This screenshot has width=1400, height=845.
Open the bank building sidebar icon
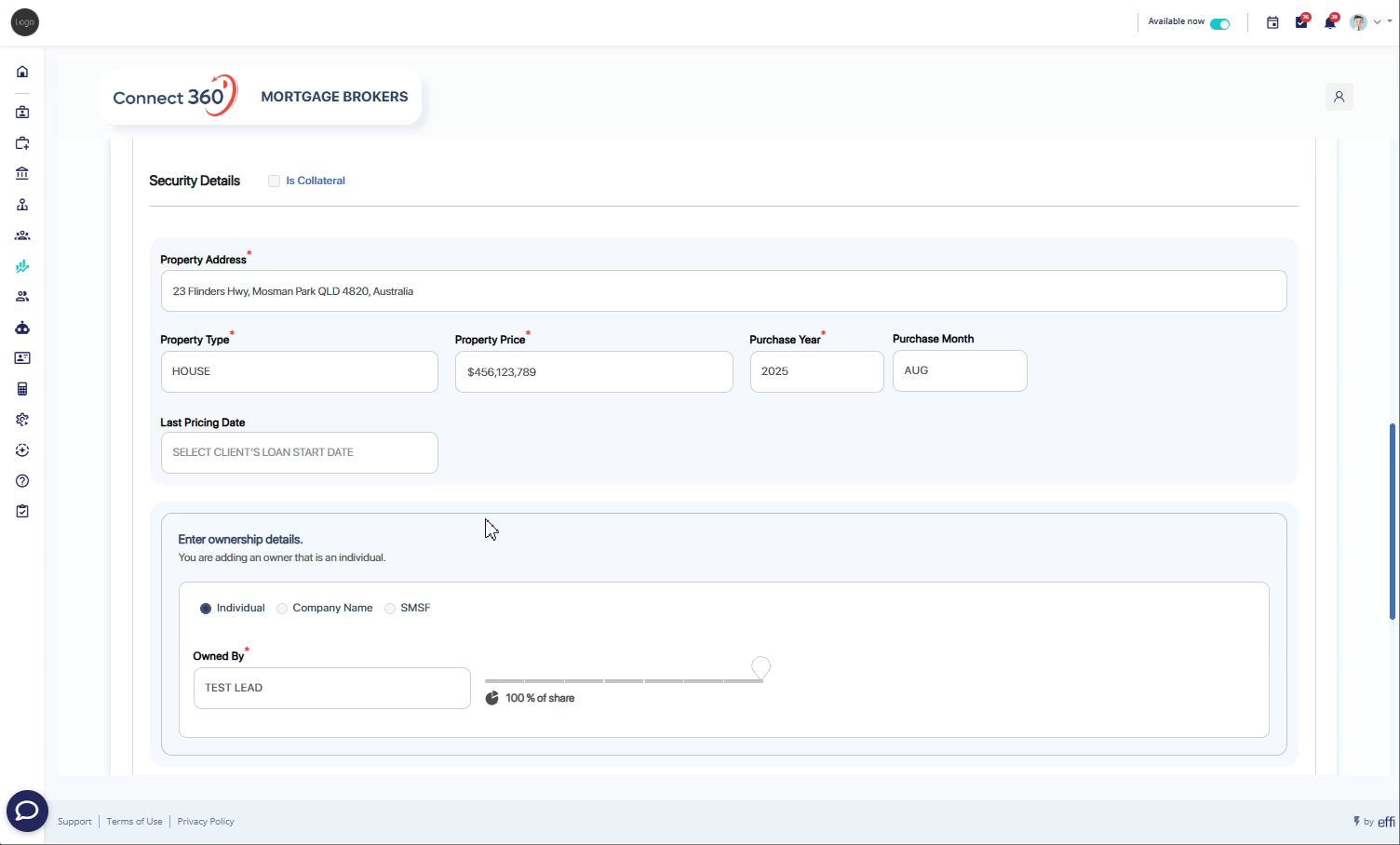tap(22, 174)
